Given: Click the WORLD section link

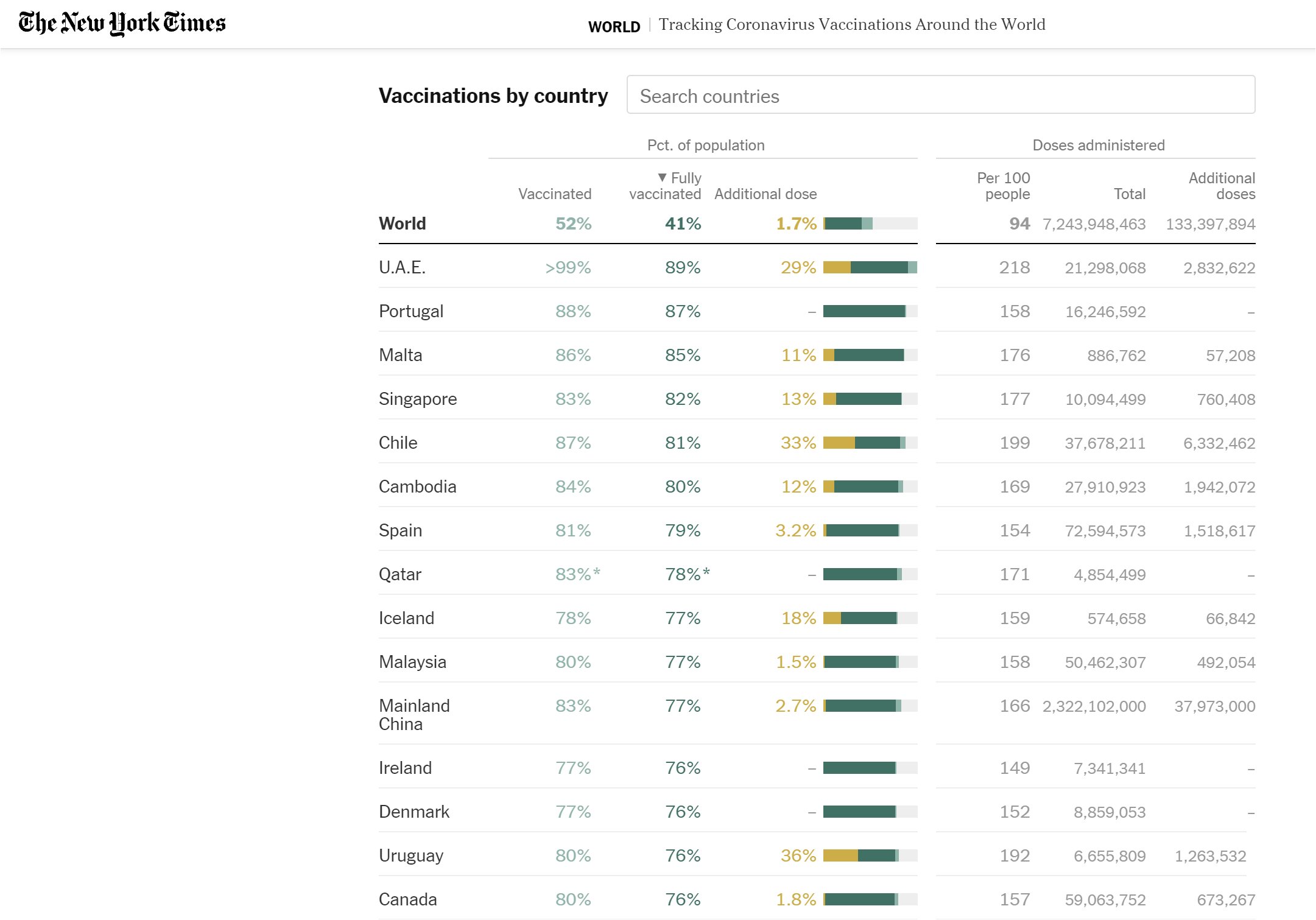Looking at the screenshot, I should tap(614, 27).
